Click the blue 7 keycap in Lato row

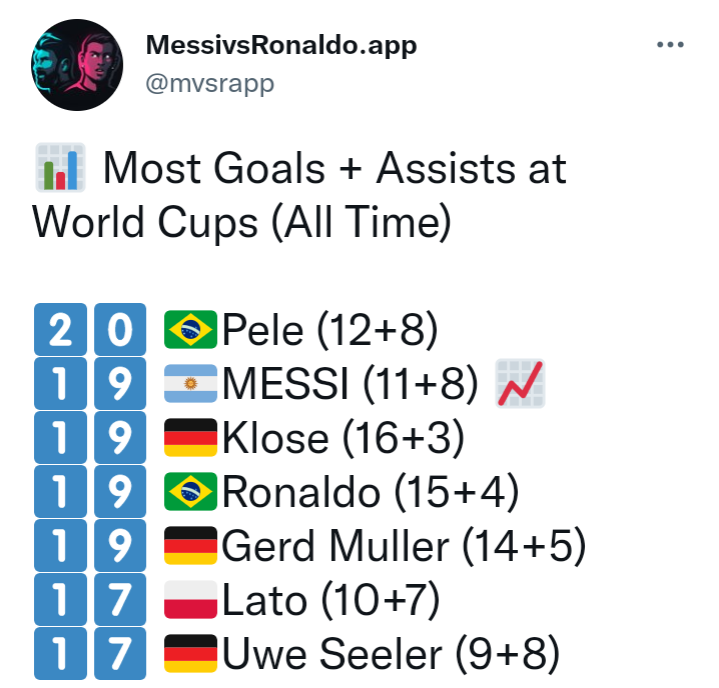point(120,599)
